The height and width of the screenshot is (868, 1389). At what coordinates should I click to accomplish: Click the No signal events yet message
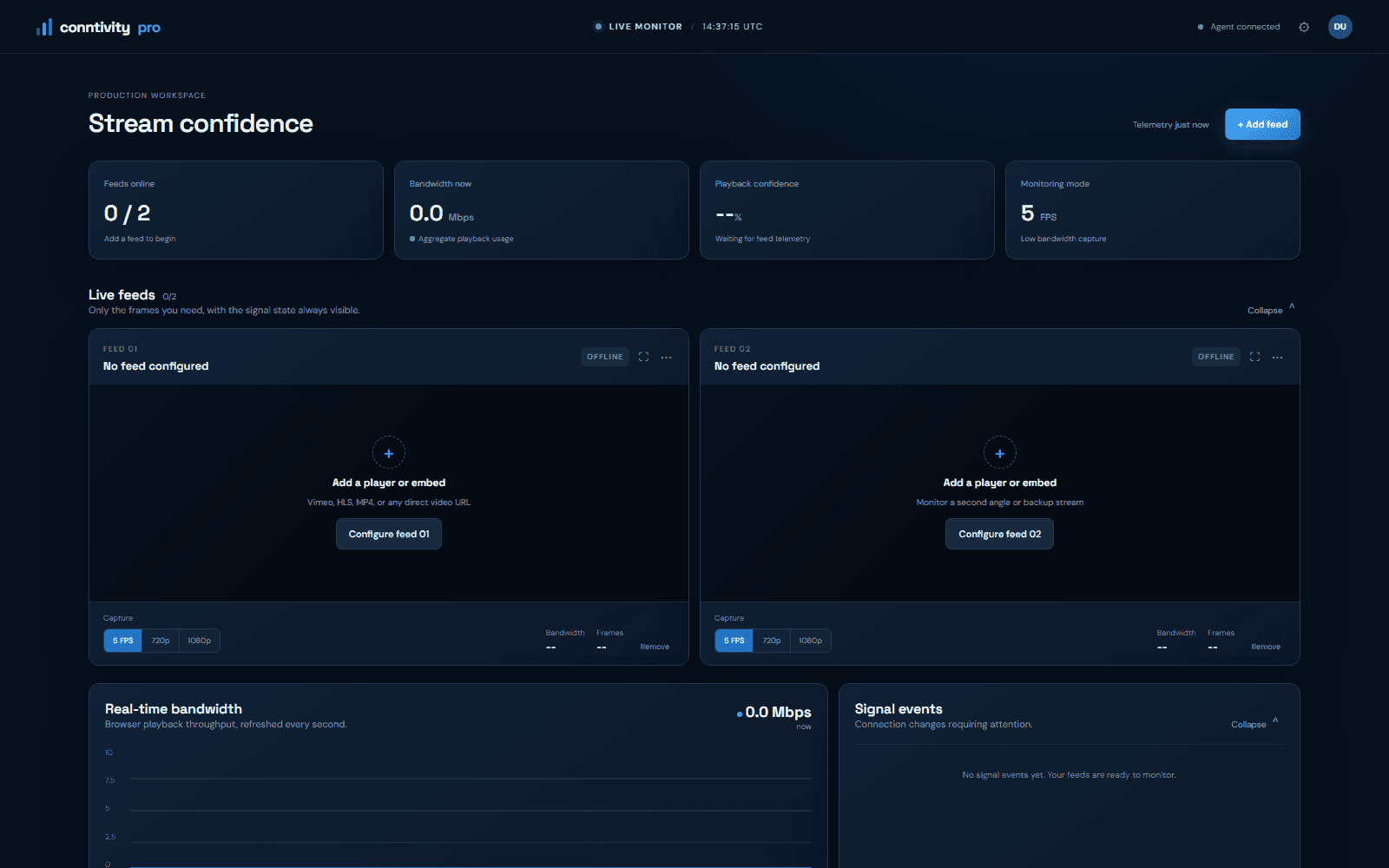(1069, 775)
